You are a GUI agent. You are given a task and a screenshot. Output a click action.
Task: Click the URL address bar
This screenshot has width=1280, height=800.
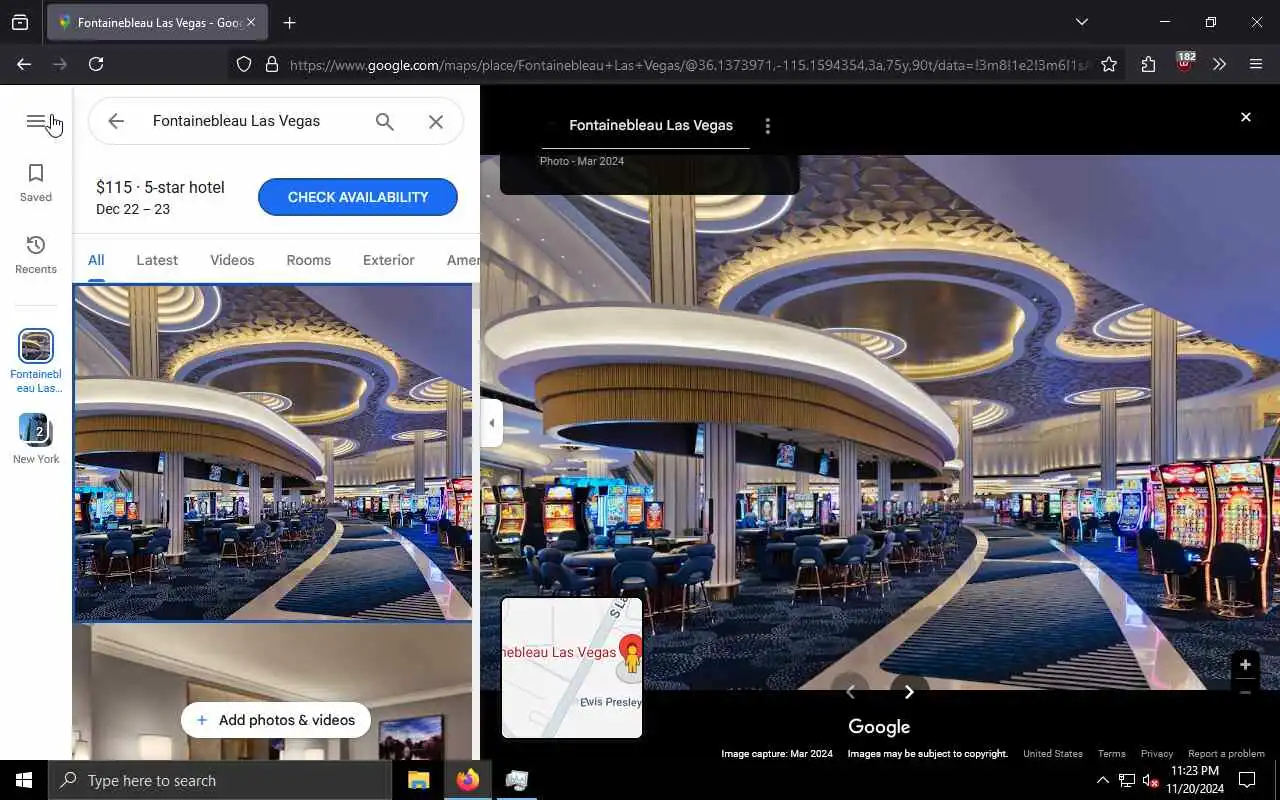tap(688, 64)
